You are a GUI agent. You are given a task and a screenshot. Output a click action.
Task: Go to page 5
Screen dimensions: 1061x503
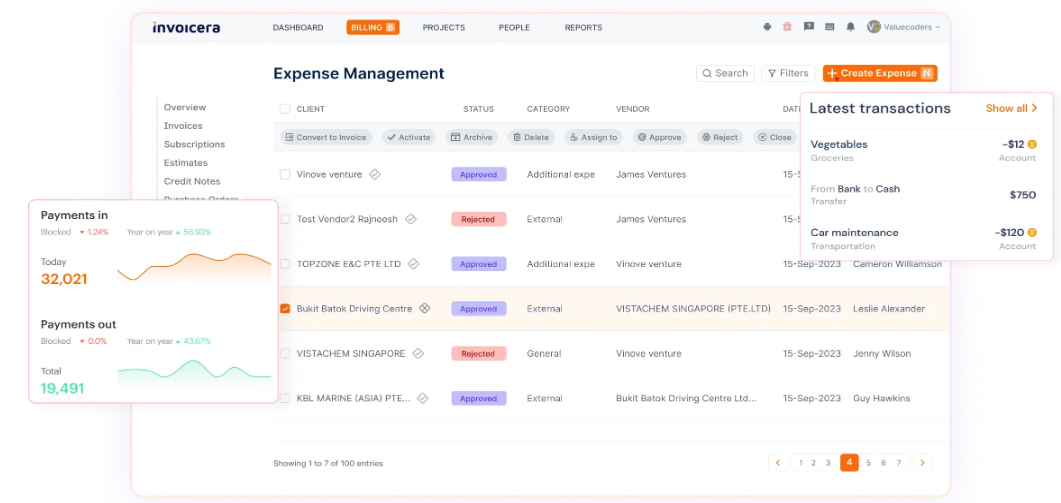pyautogui.click(x=869, y=463)
